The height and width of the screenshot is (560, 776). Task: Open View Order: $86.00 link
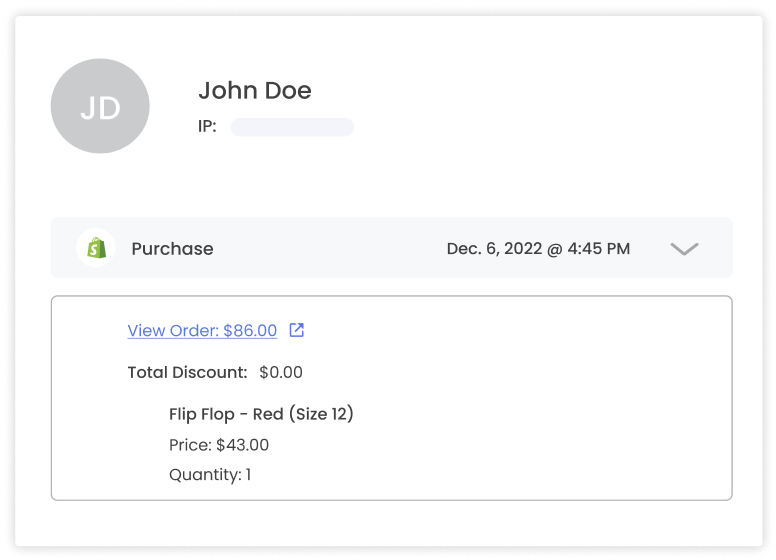click(x=202, y=330)
